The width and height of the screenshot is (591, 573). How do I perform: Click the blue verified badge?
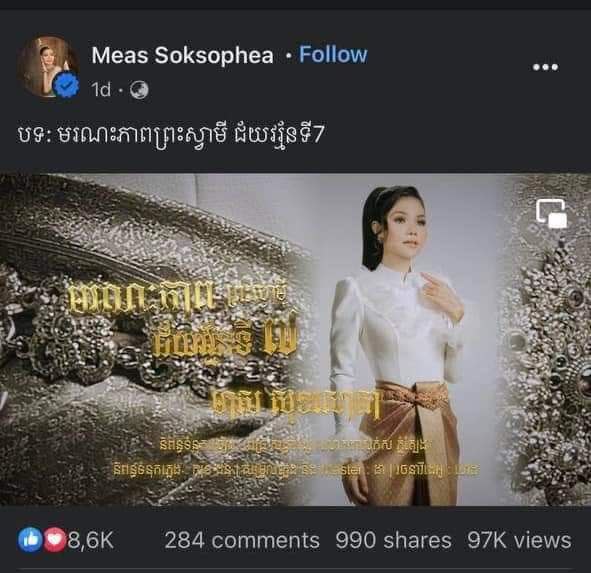click(x=66, y=86)
